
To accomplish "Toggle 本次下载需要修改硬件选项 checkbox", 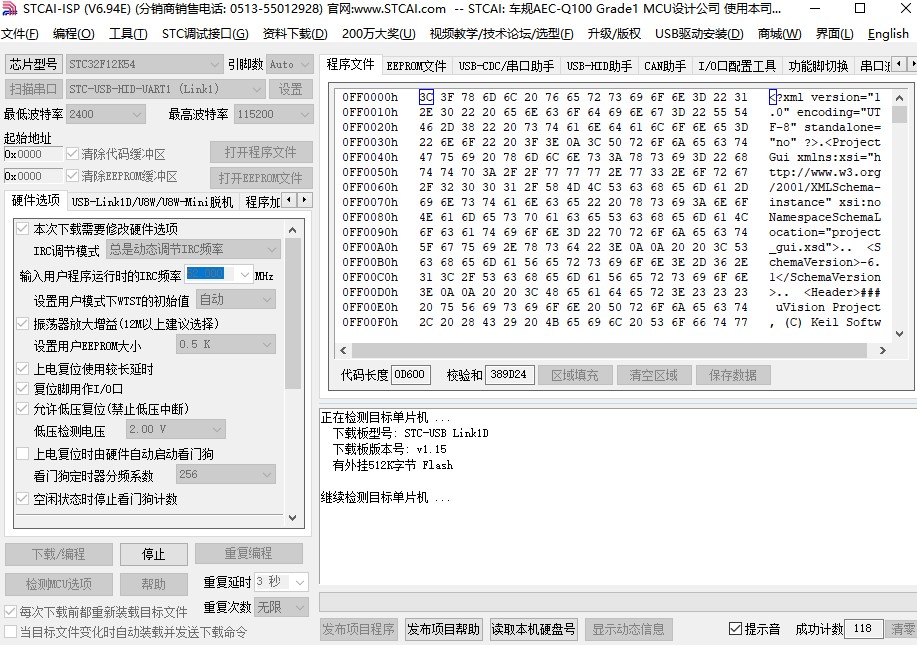I will tap(22, 229).
